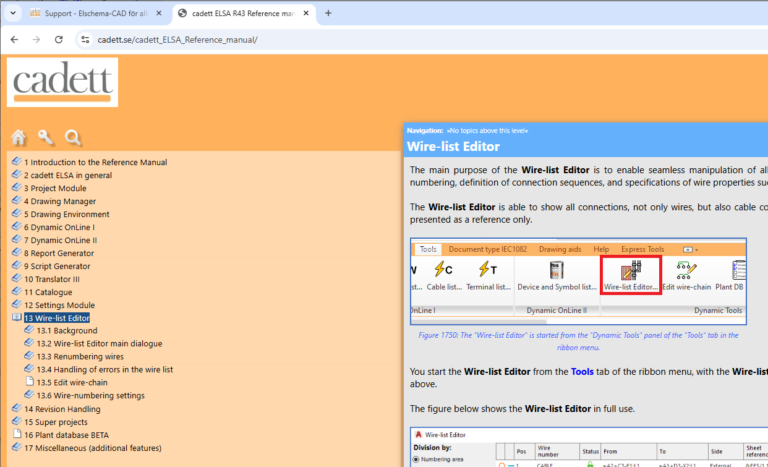
Task: Click book icon beside 1 Introduction to the Reference Manual
Action: click(17, 161)
